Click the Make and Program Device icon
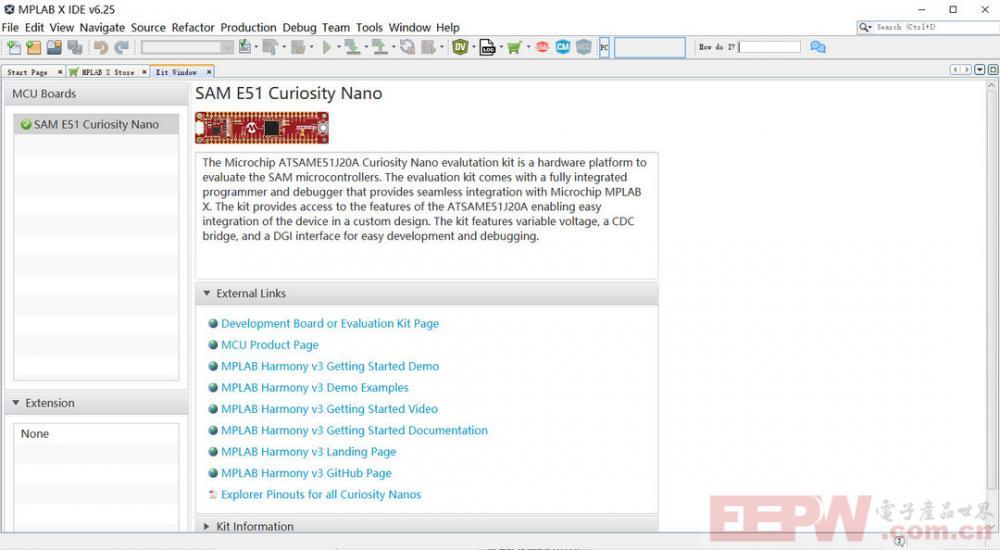1000x550 pixels. click(x=352, y=47)
